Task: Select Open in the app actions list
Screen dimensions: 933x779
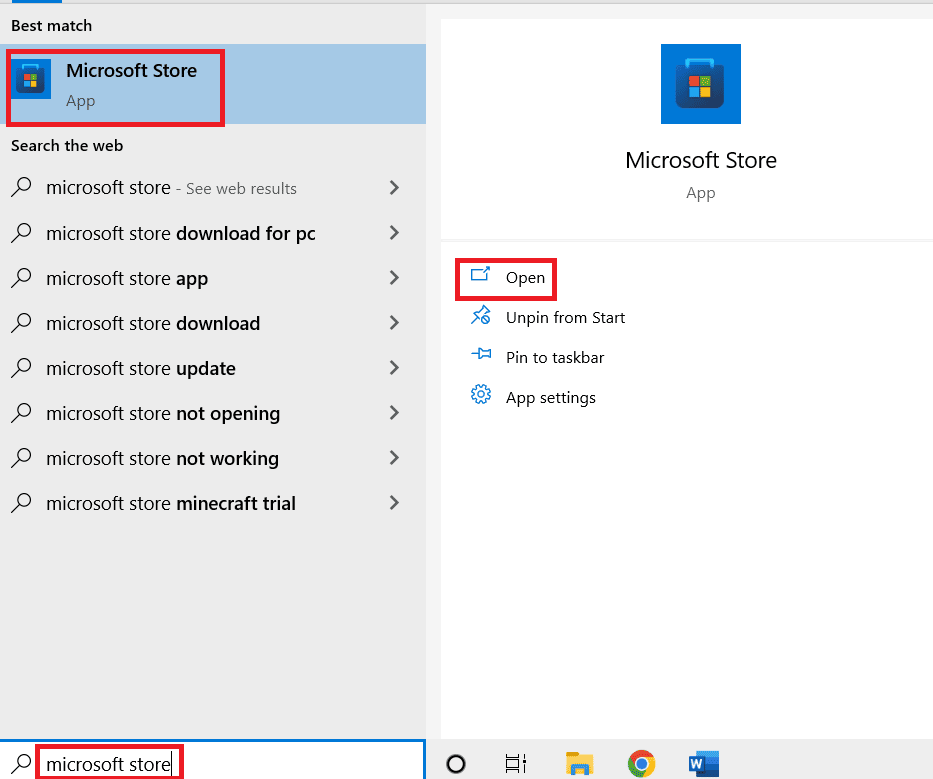Action: (x=524, y=278)
